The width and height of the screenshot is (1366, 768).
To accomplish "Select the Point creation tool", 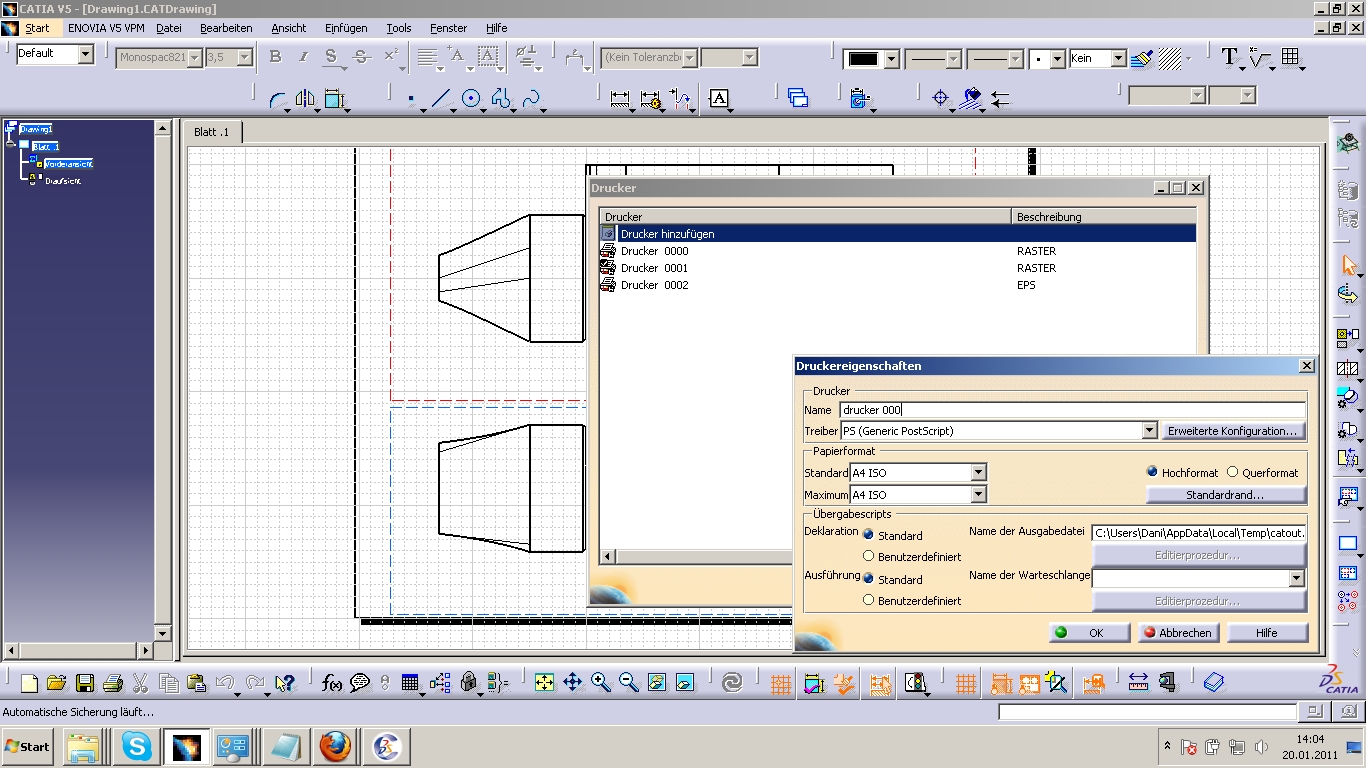I will pyautogui.click(x=411, y=98).
